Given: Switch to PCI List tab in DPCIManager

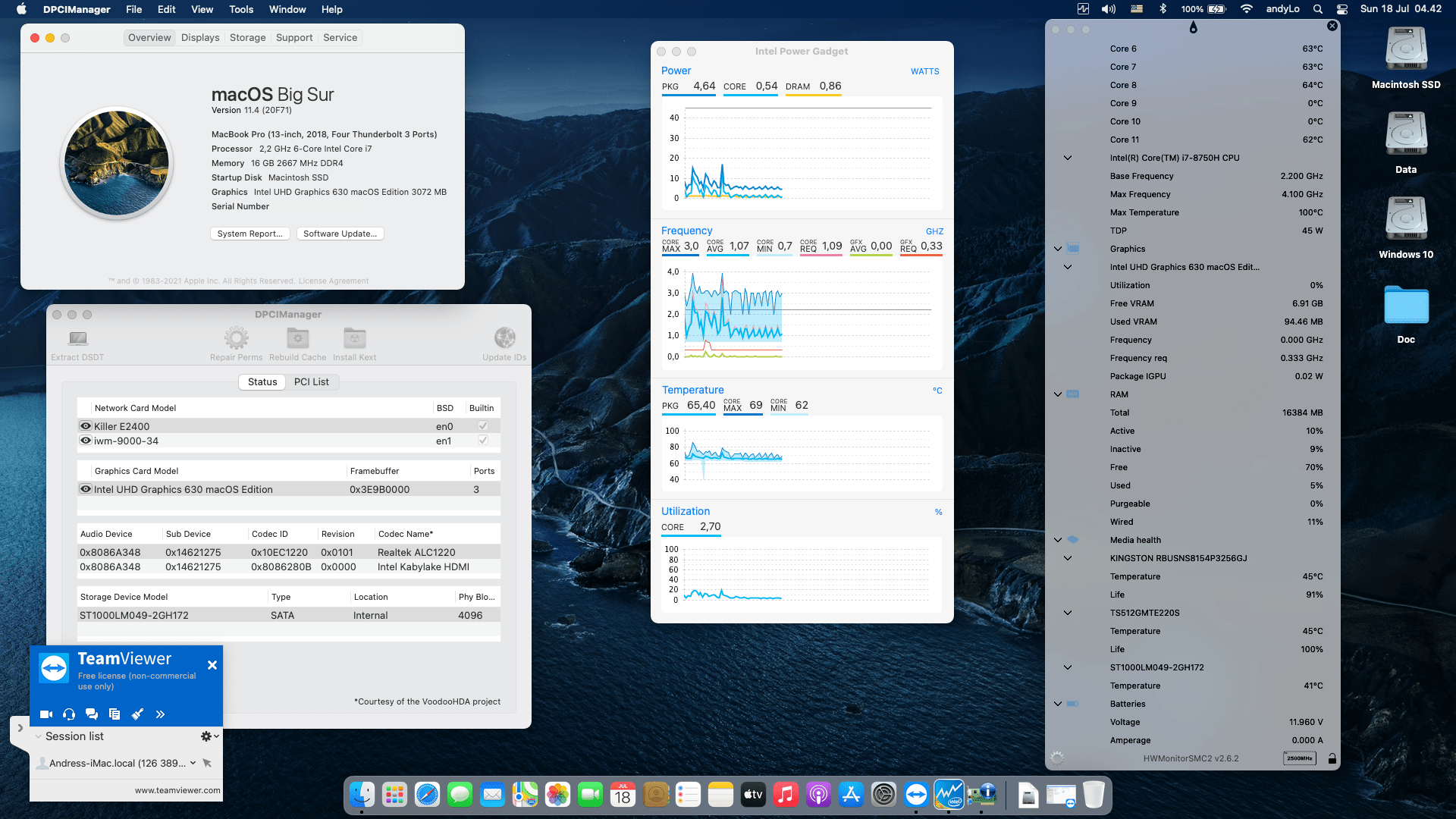Looking at the screenshot, I should tap(312, 382).
